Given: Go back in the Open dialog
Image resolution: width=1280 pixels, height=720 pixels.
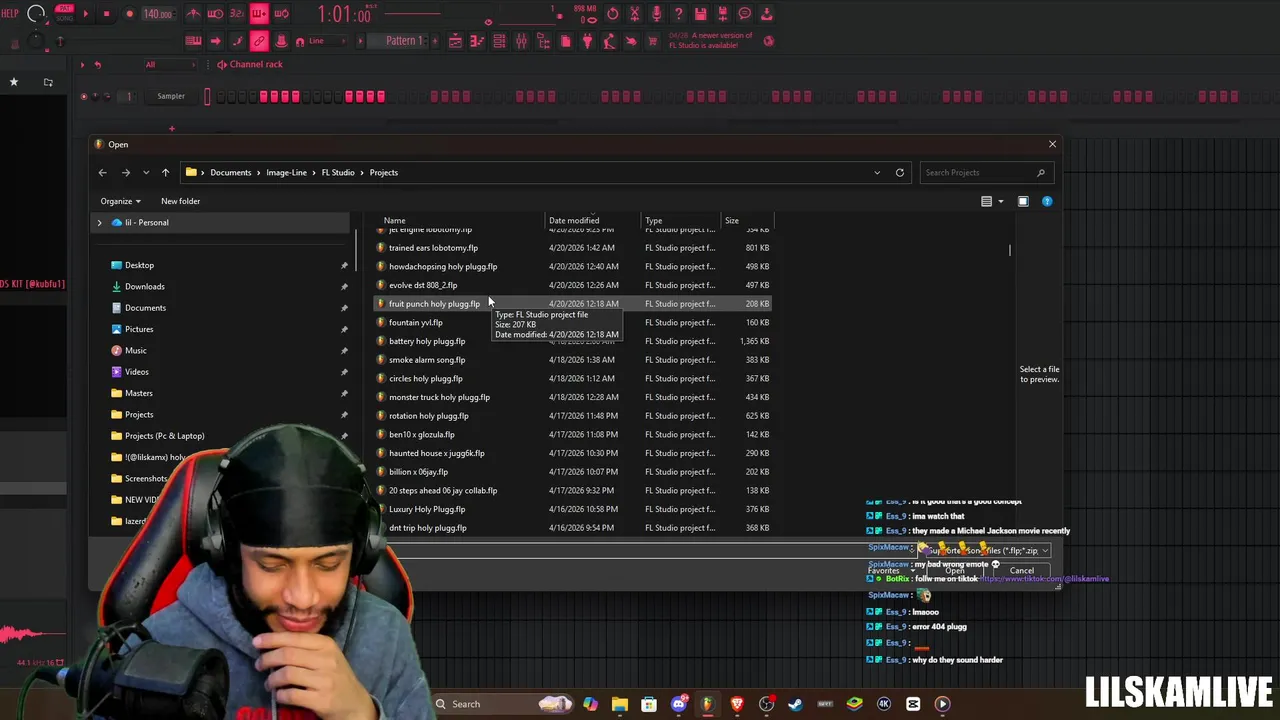Looking at the screenshot, I should point(102,172).
